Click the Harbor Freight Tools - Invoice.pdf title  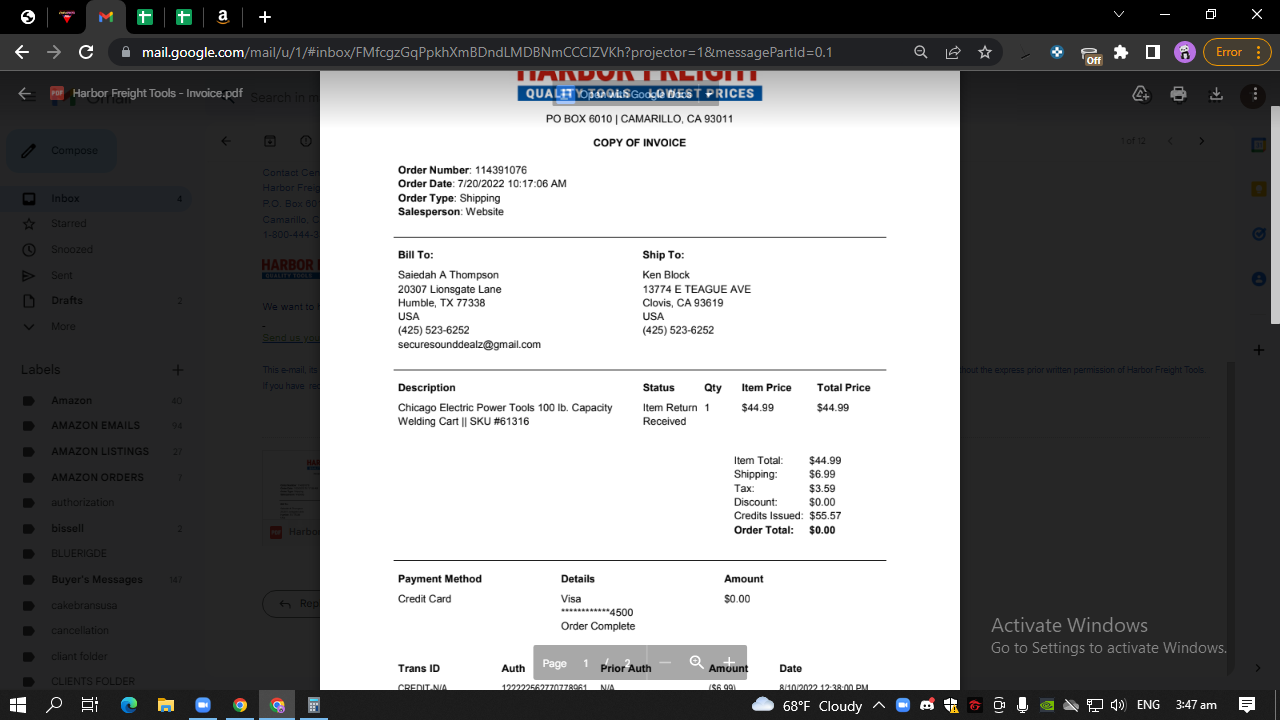[158, 93]
